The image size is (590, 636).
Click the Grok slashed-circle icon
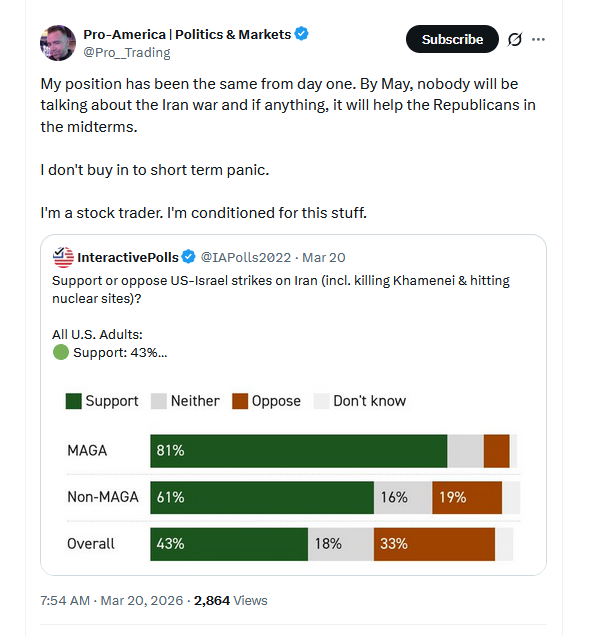(515, 39)
